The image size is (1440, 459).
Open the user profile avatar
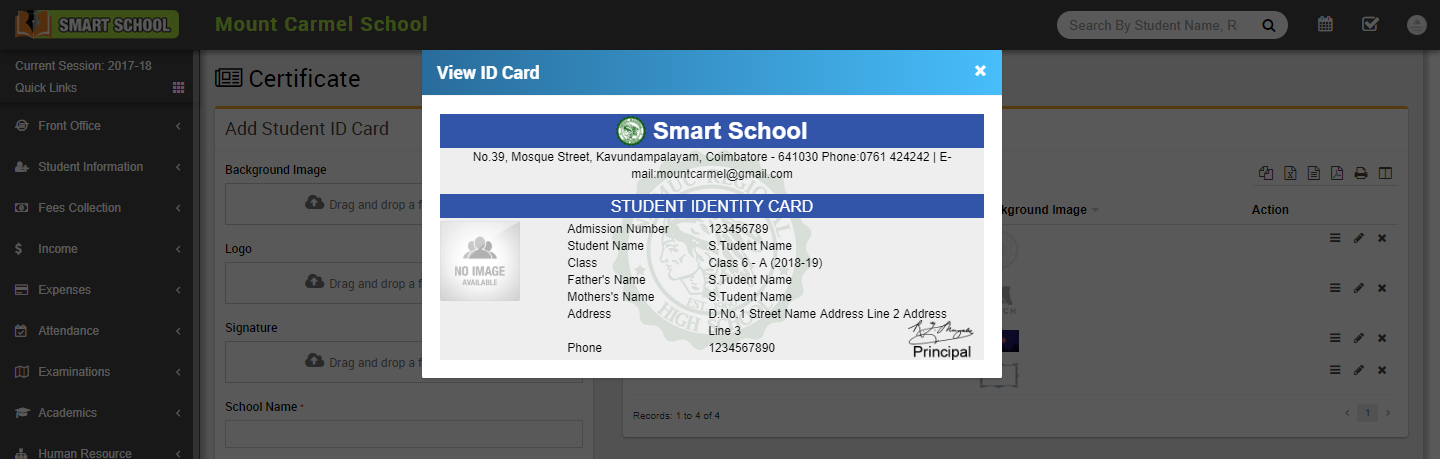click(x=1416, y=25)
